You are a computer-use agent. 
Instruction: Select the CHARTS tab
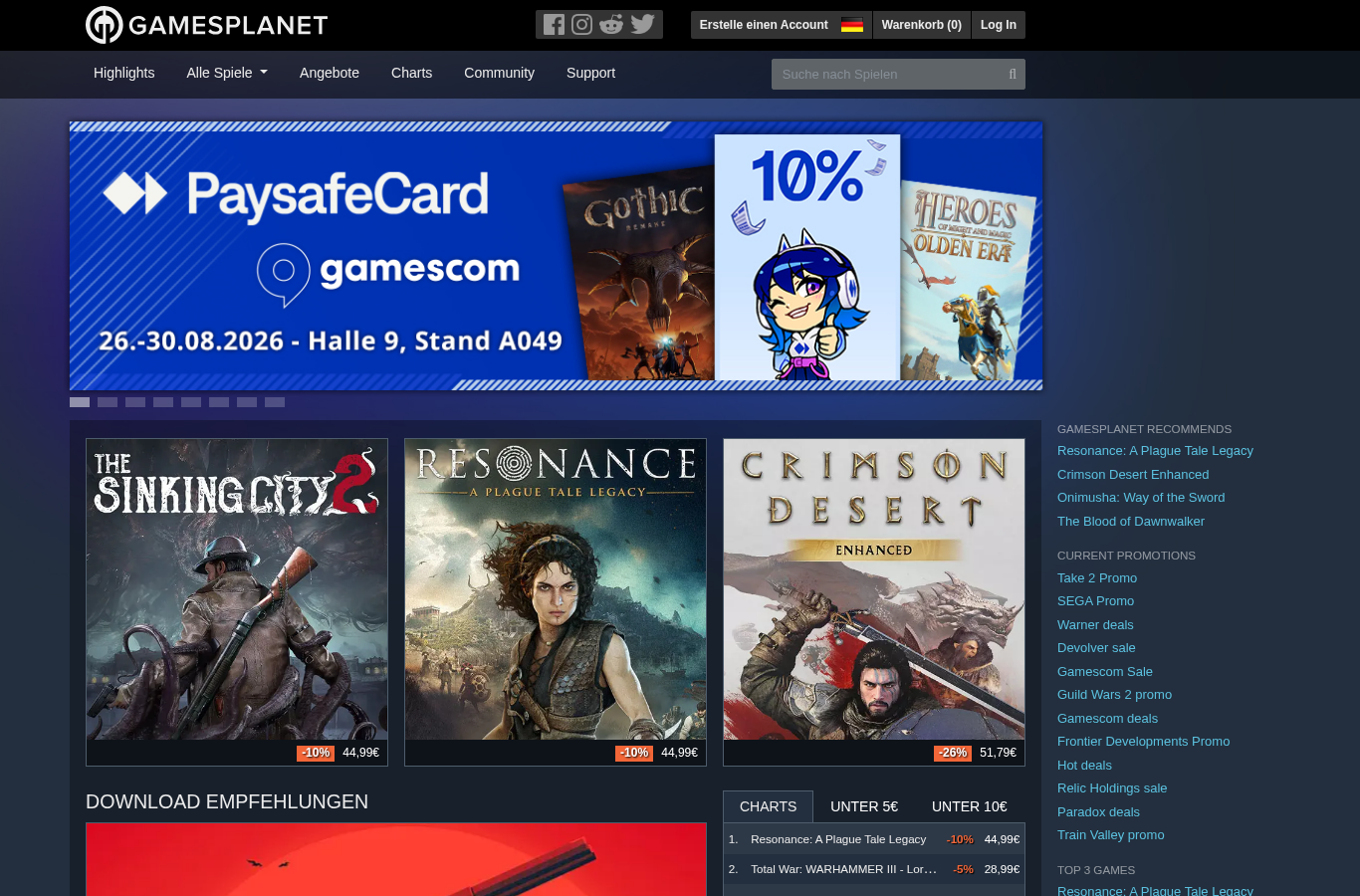tap(768, 806)
